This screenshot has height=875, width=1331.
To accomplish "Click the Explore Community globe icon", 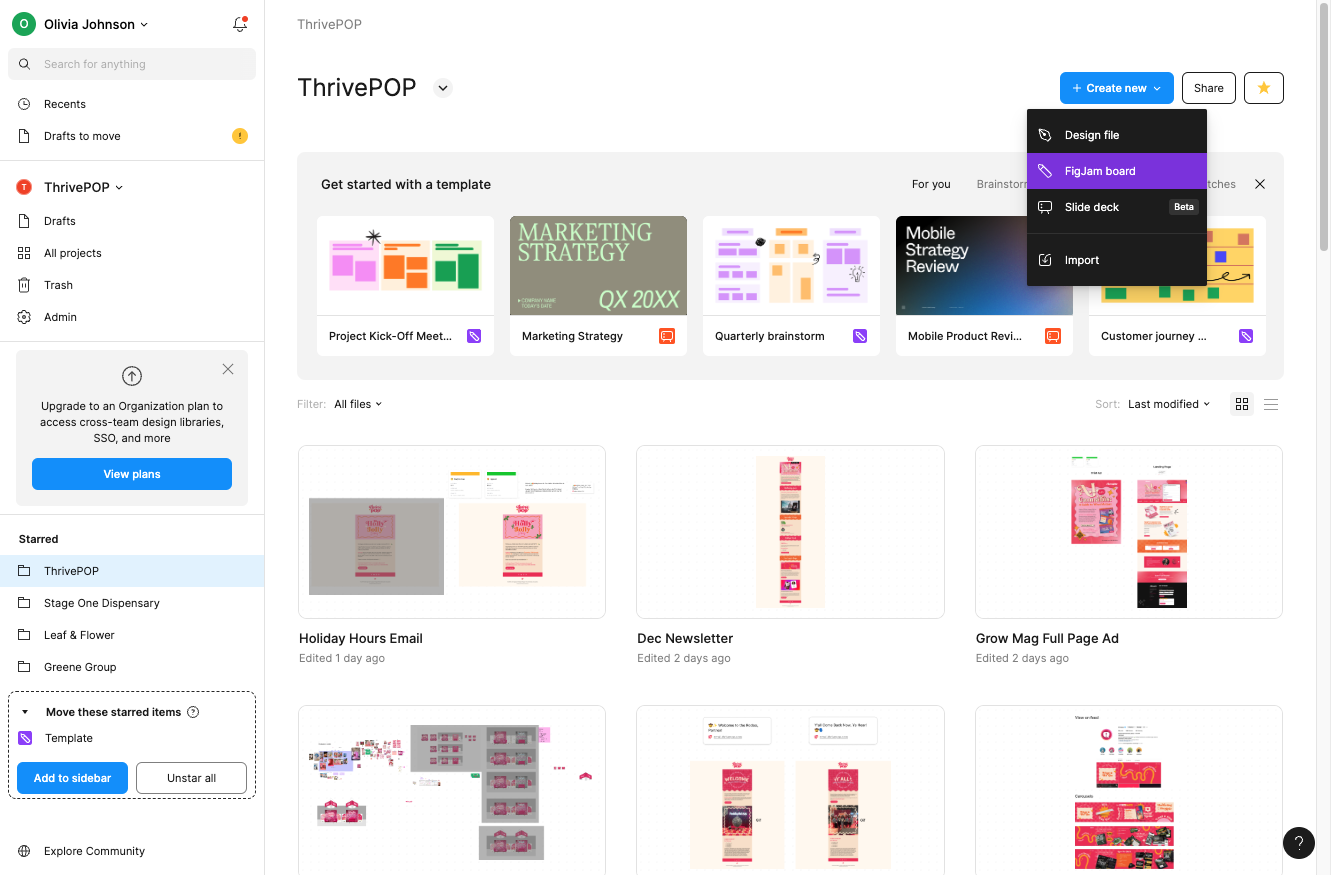I will pyautogui.click(x=24, y=851).
